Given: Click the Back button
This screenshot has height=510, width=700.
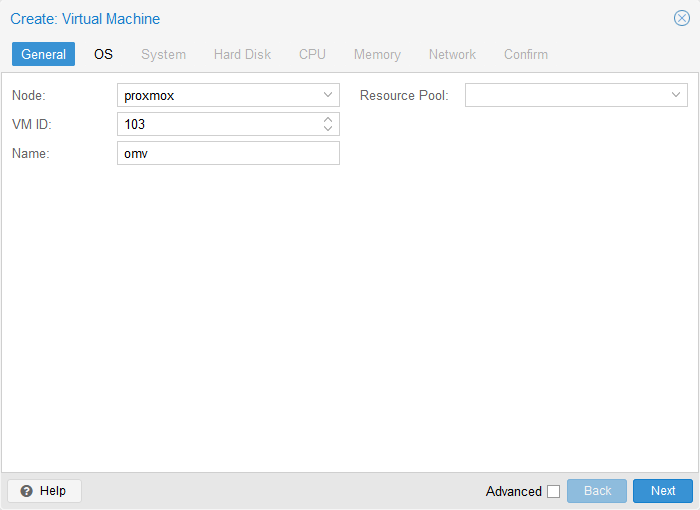Looking at the screenshot, I should (x=596, y=491).
